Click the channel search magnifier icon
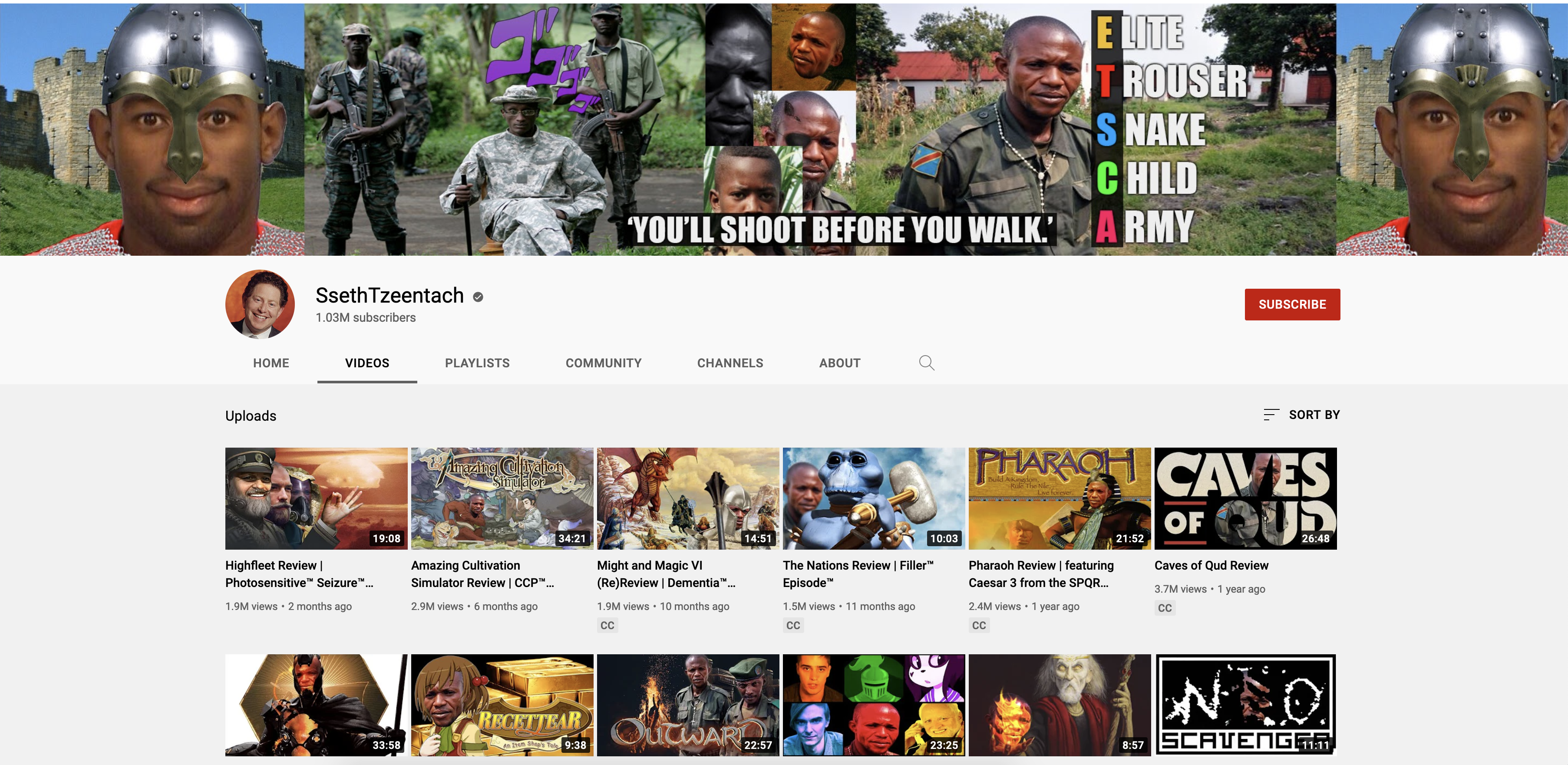 coord(927,363)
